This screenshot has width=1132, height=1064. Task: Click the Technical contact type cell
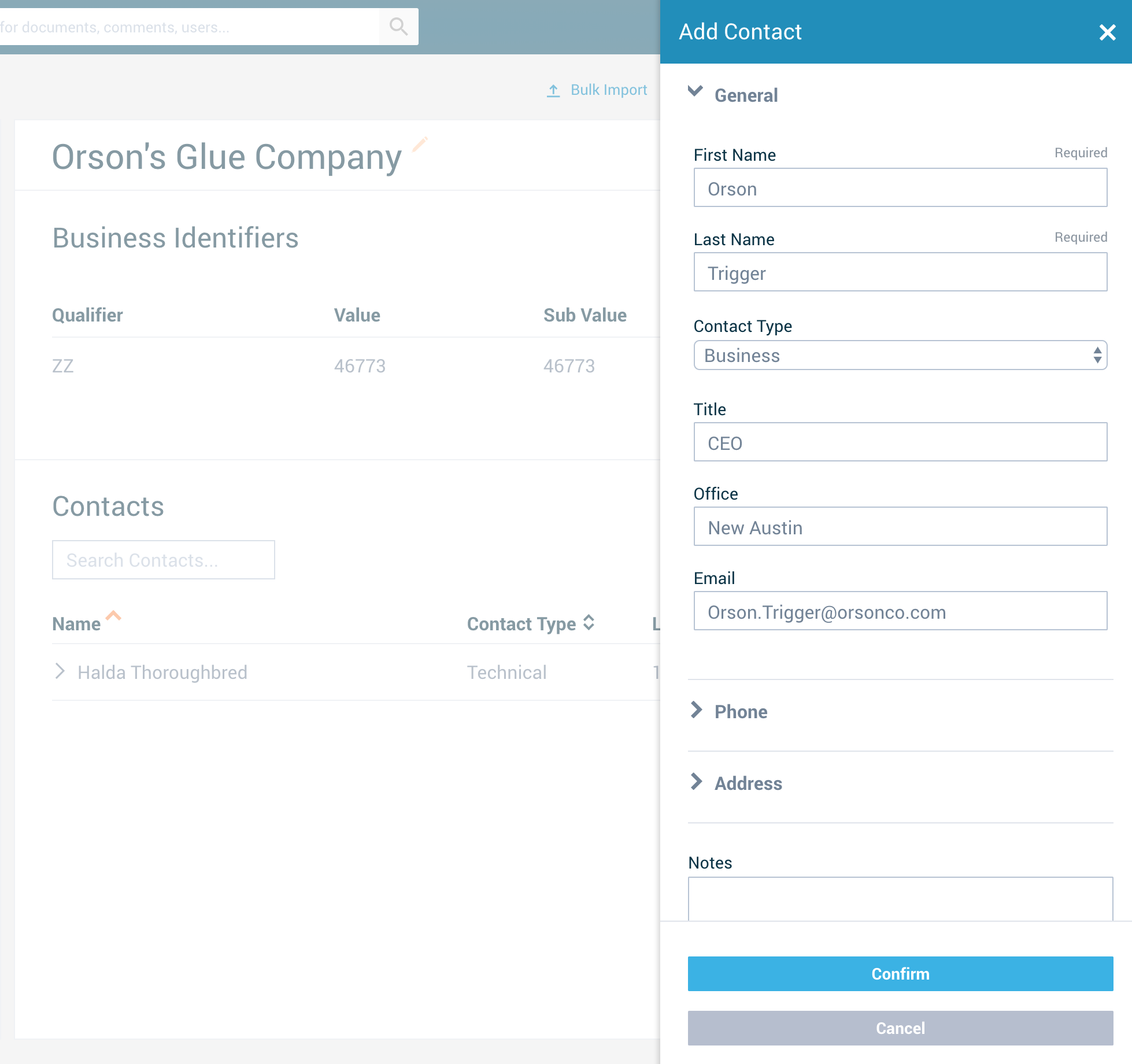coord(506,673)
